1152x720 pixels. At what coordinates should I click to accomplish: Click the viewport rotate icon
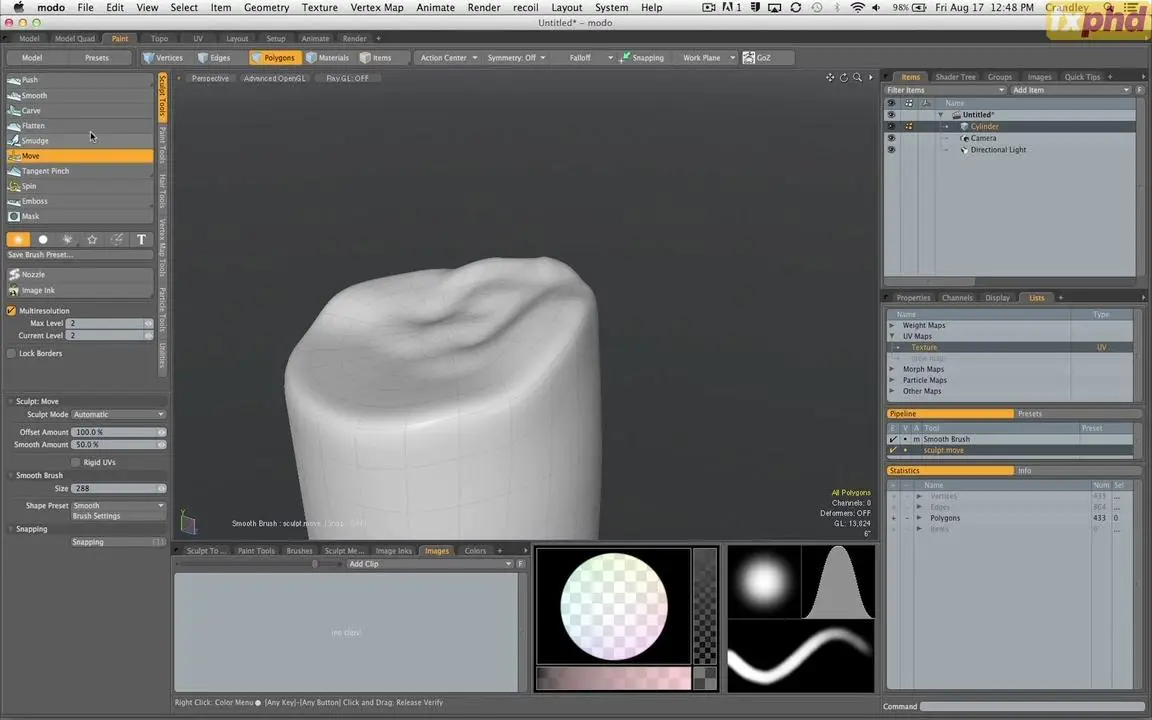(843, 77)
